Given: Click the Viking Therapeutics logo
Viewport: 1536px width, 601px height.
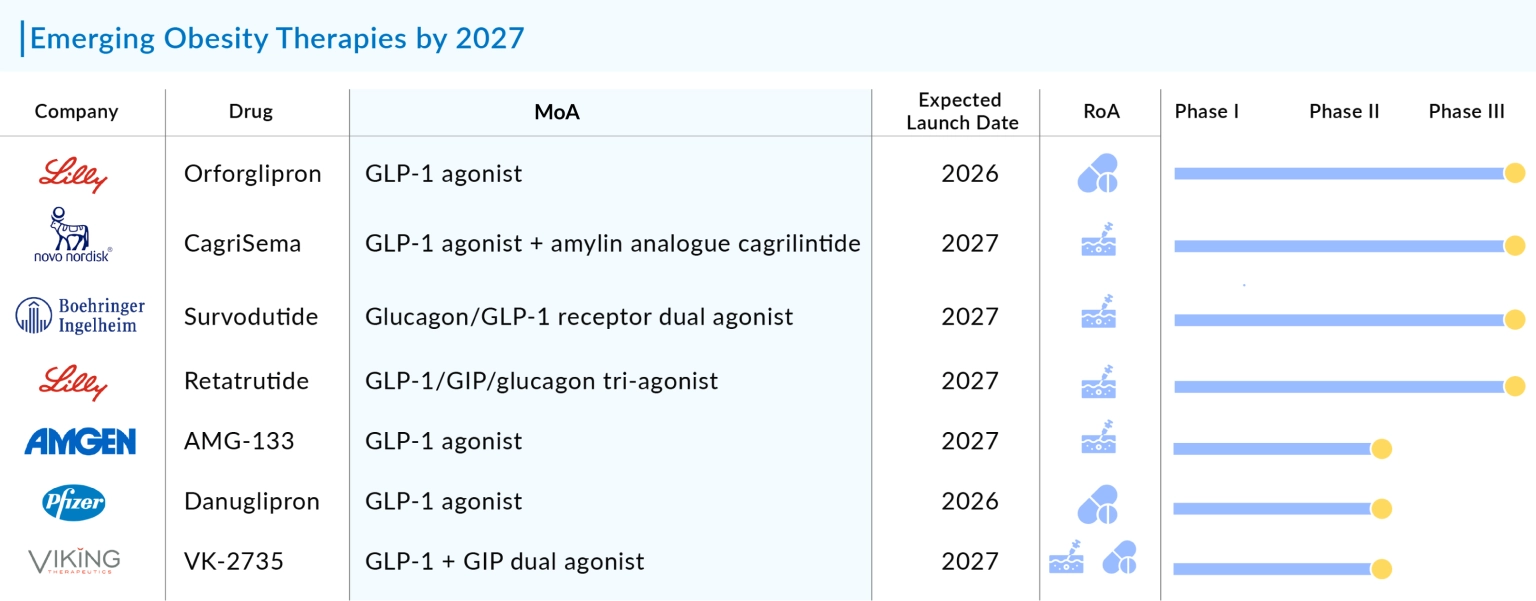Looking at the screenshot, I should tap(74, 561).
